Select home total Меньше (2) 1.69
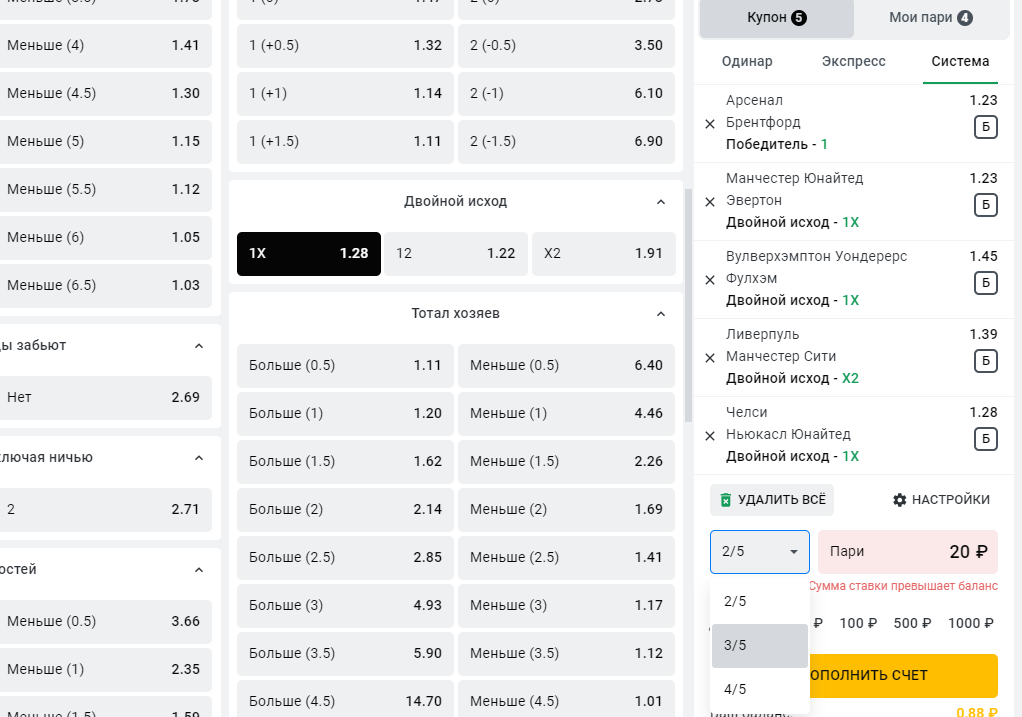The width and height of the screenshot is (1022, 717). [x=566, y=510]
